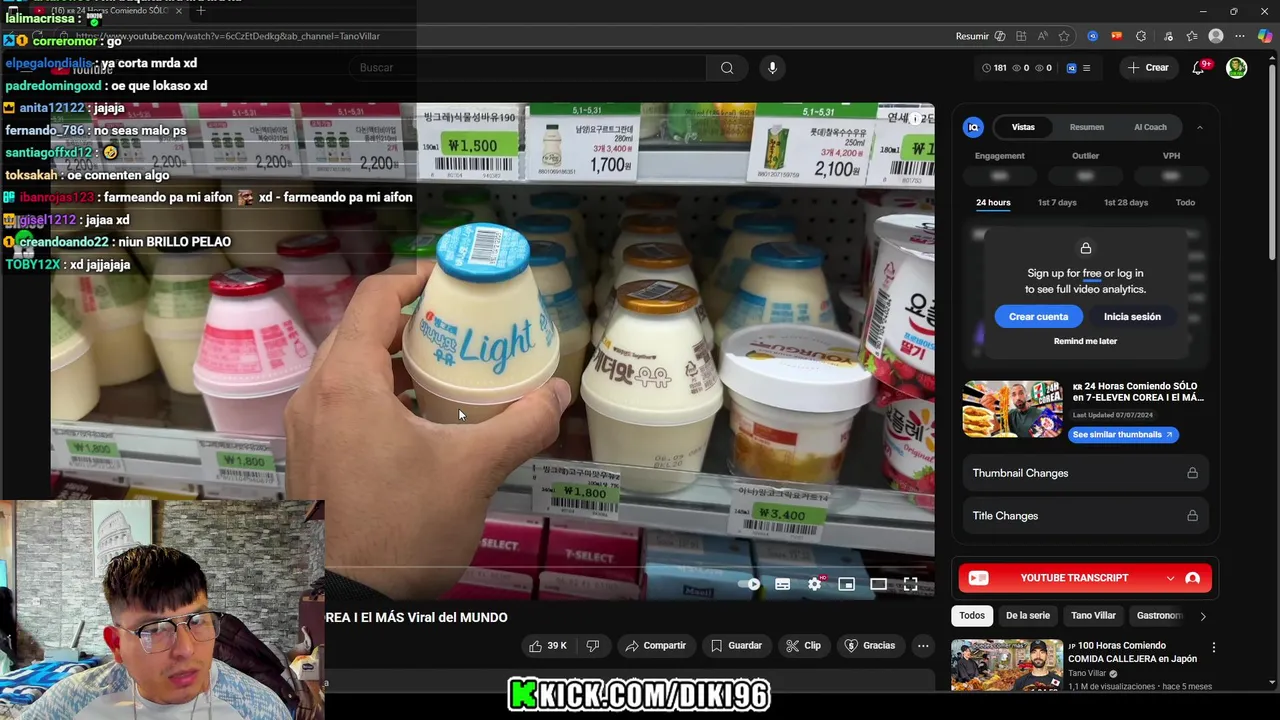Click the Guardar save button
The image size is (1280, 720).
(736, 646)
